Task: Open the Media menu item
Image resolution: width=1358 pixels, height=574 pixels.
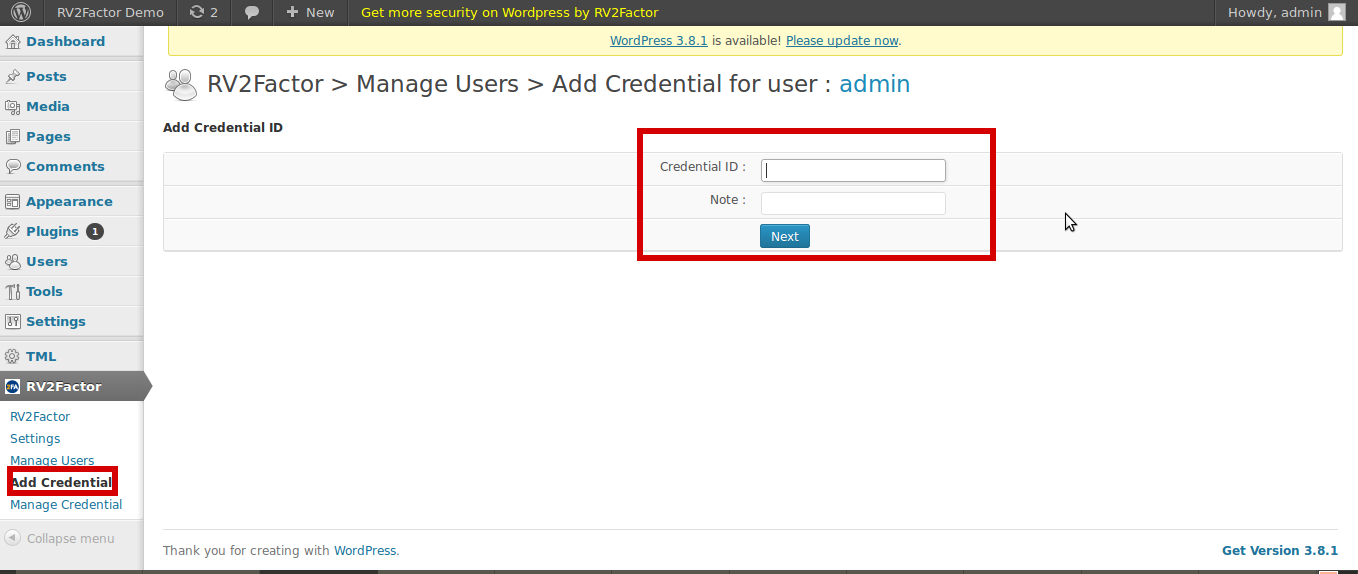Action: point(48,106)
